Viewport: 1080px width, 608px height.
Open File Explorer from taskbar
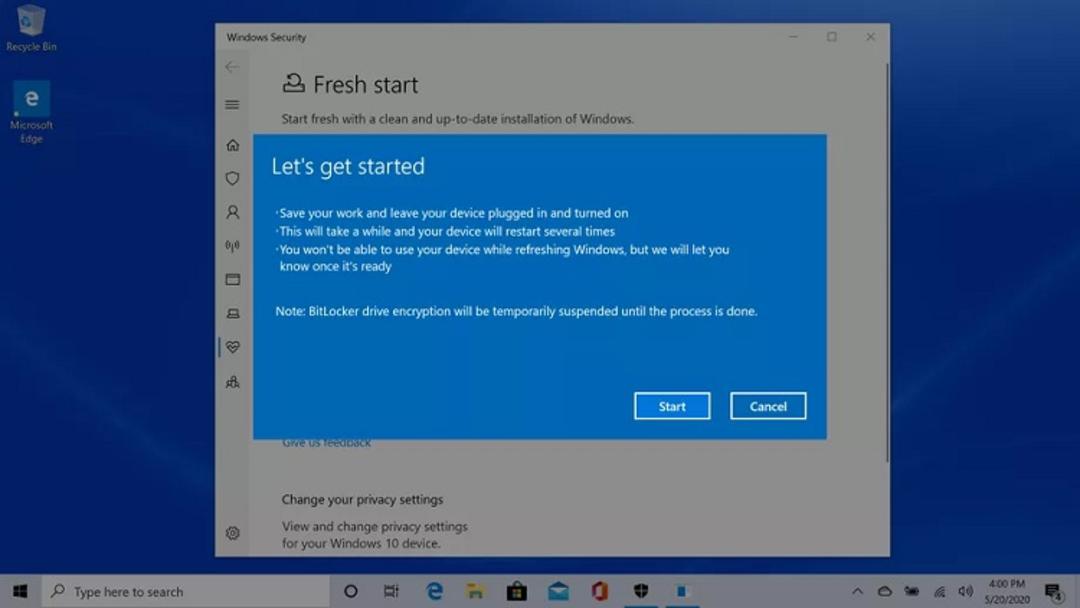tap(475, 591)
